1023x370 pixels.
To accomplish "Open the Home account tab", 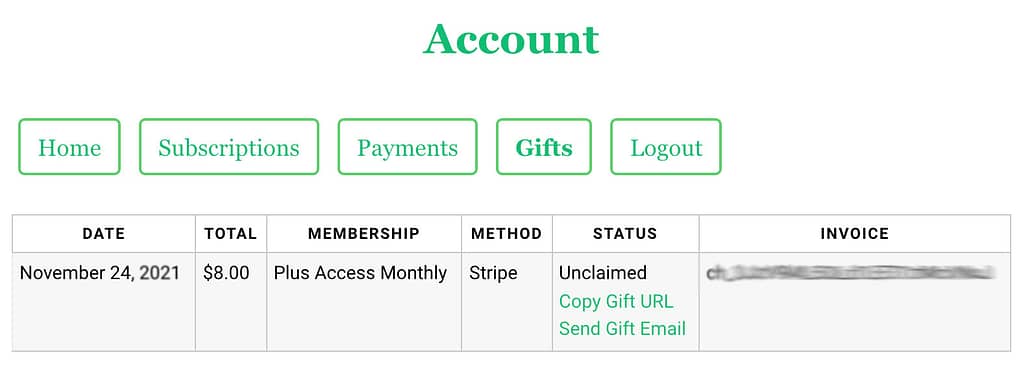I will pos(69,147).
